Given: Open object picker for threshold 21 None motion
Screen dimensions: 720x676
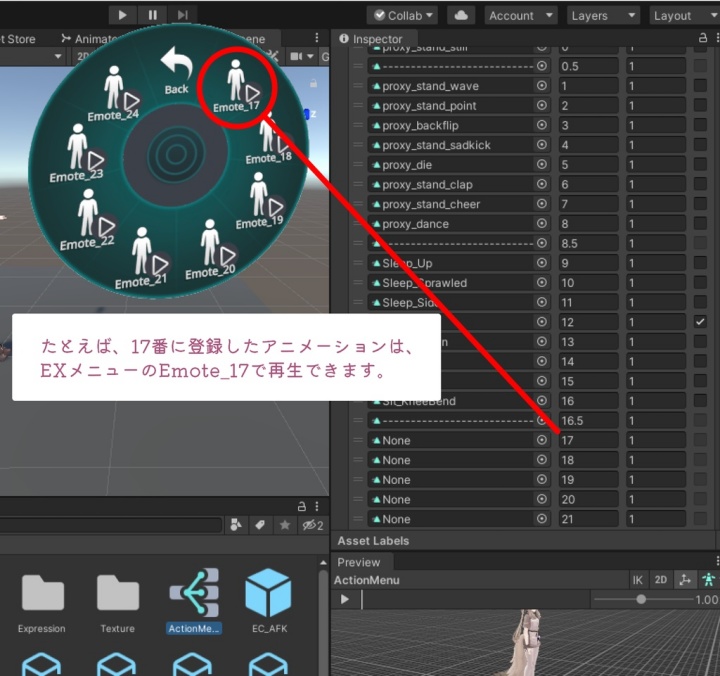Looking at the screenshot, I should pos(542,519).
